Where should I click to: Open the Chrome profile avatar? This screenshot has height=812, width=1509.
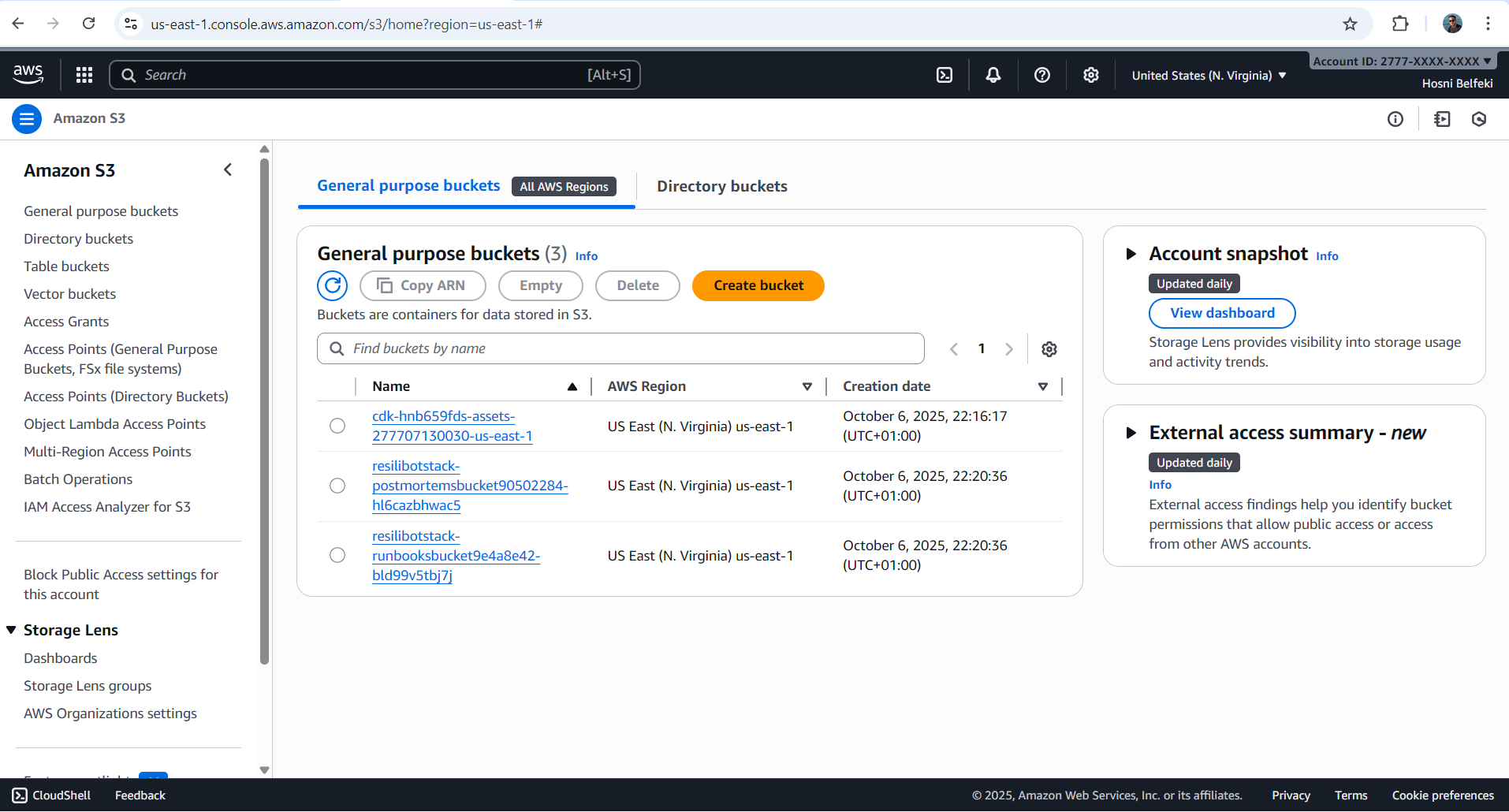[1452, 24]
